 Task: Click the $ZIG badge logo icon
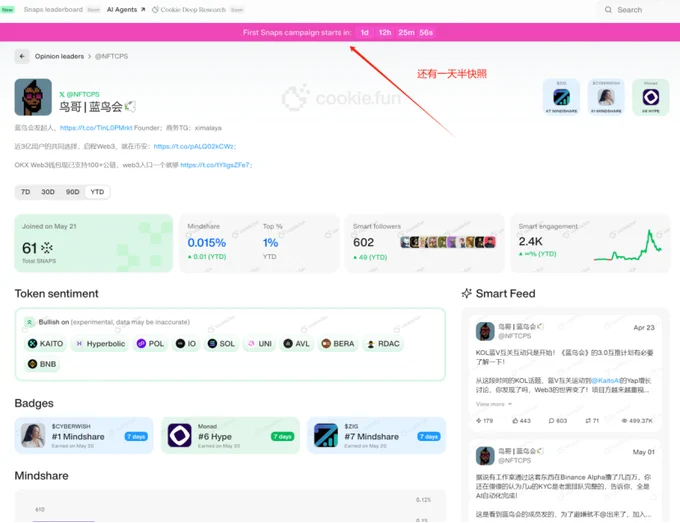(326, 435)
